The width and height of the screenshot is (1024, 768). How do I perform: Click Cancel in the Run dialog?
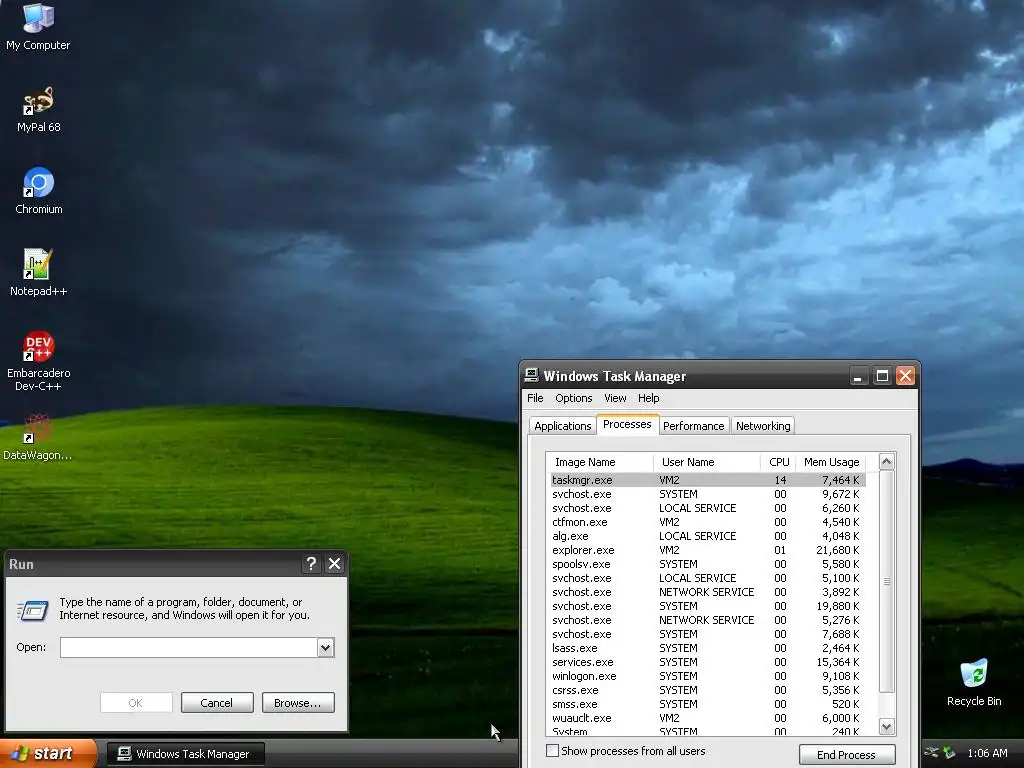click(x=217, y=703)
